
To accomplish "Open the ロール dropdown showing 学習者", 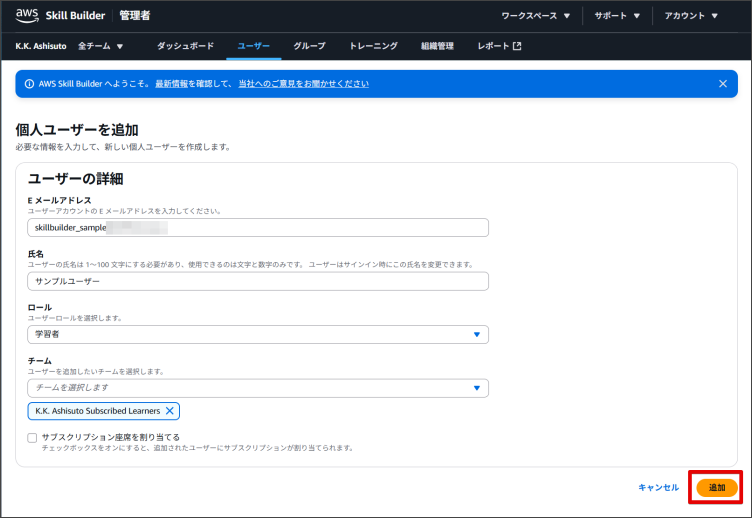I will pos(258,334).
